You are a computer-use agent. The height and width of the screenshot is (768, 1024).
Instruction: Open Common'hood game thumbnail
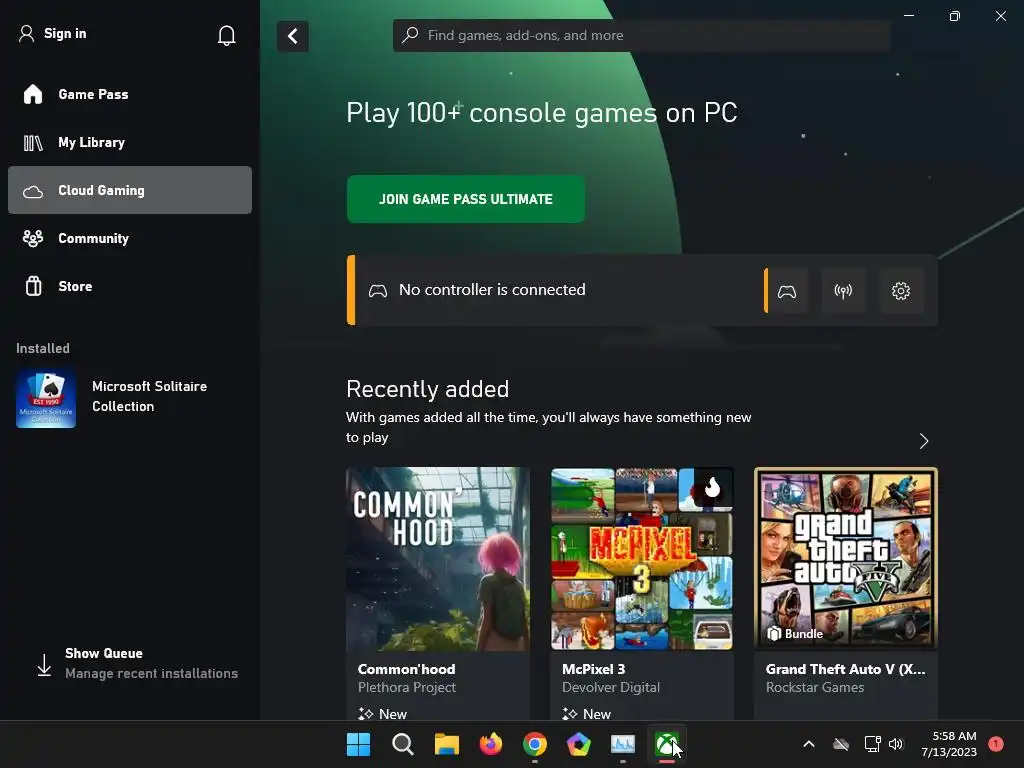438,558
